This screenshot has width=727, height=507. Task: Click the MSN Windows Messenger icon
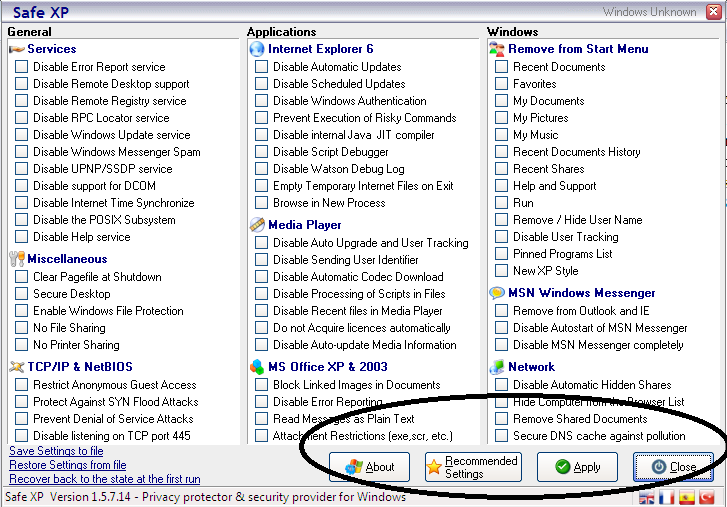pos(497,293)
